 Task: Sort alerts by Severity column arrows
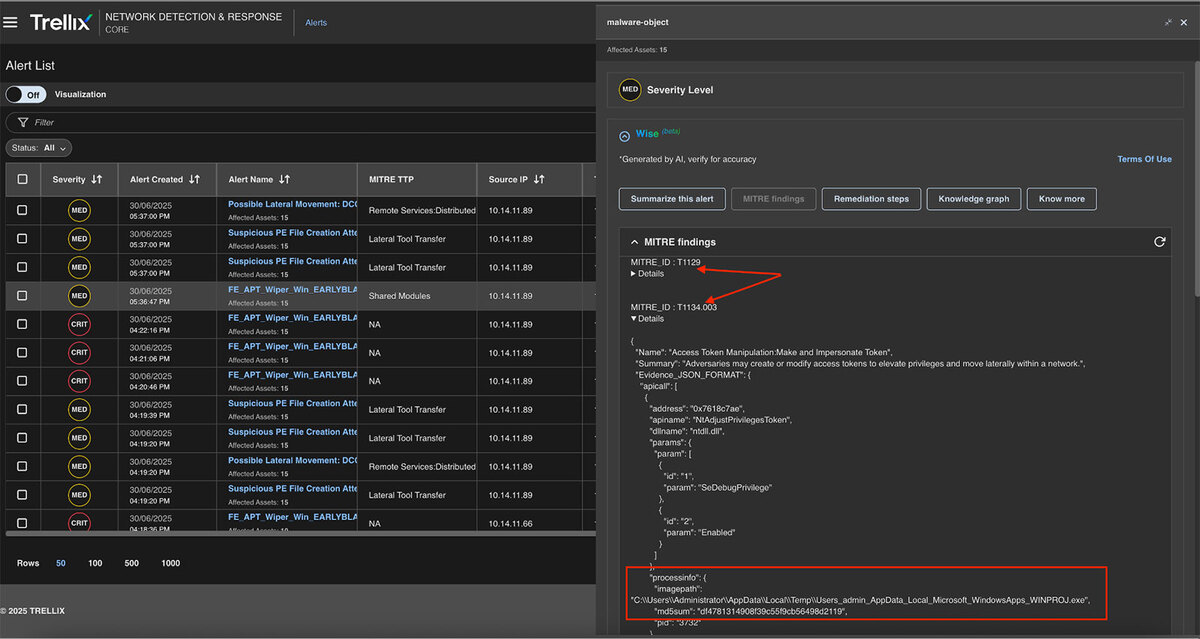(97, 179)
